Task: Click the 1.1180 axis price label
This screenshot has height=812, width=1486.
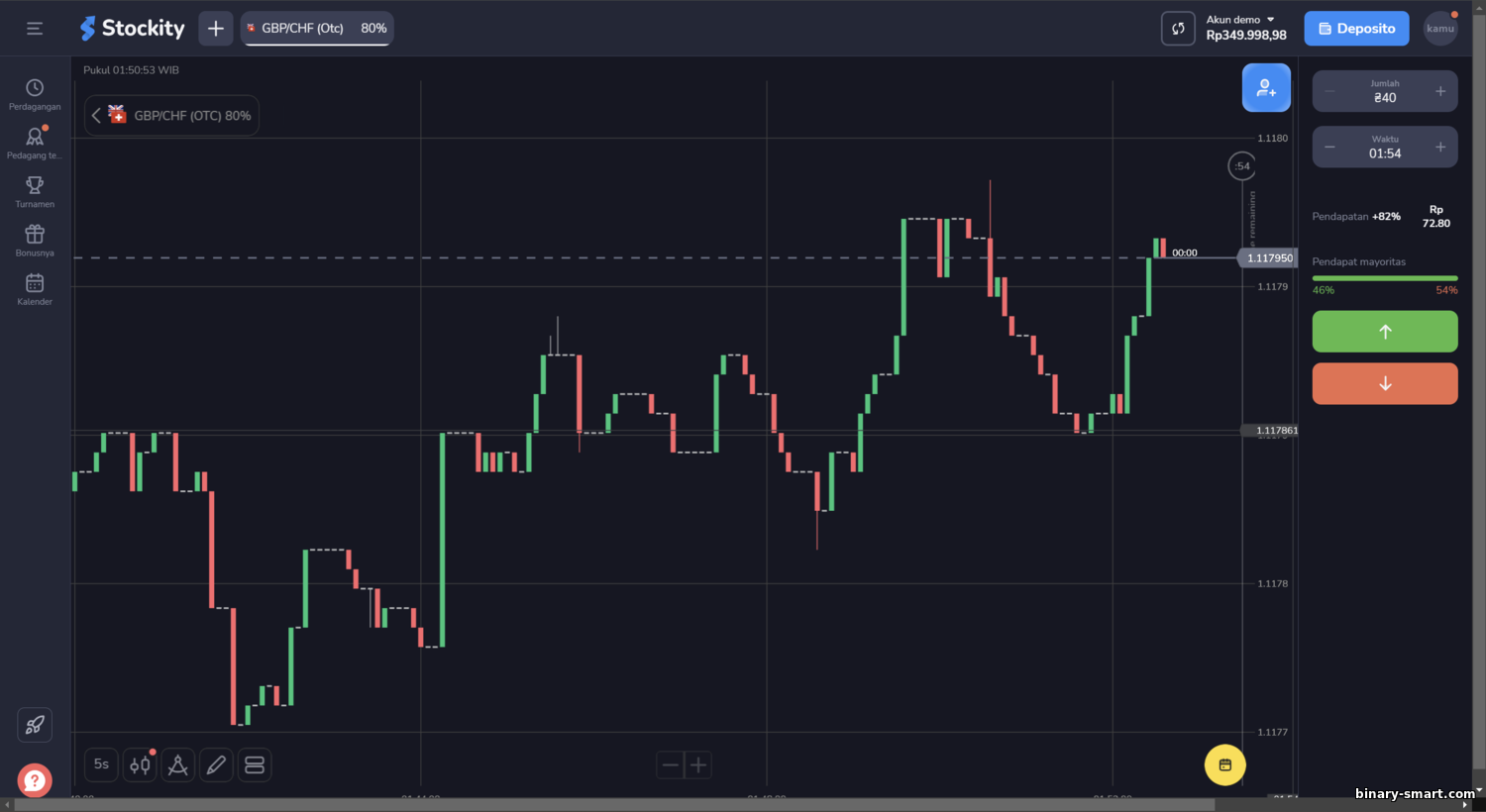Action: [x=1273, y=139]
